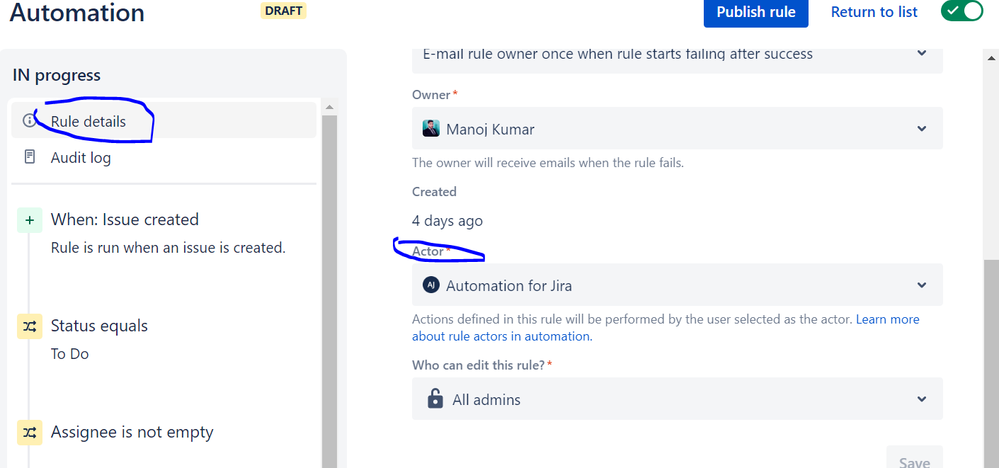Click the chevron in the Owner field
This screenshot has height=468, width=999.
[x=921, y=129]
